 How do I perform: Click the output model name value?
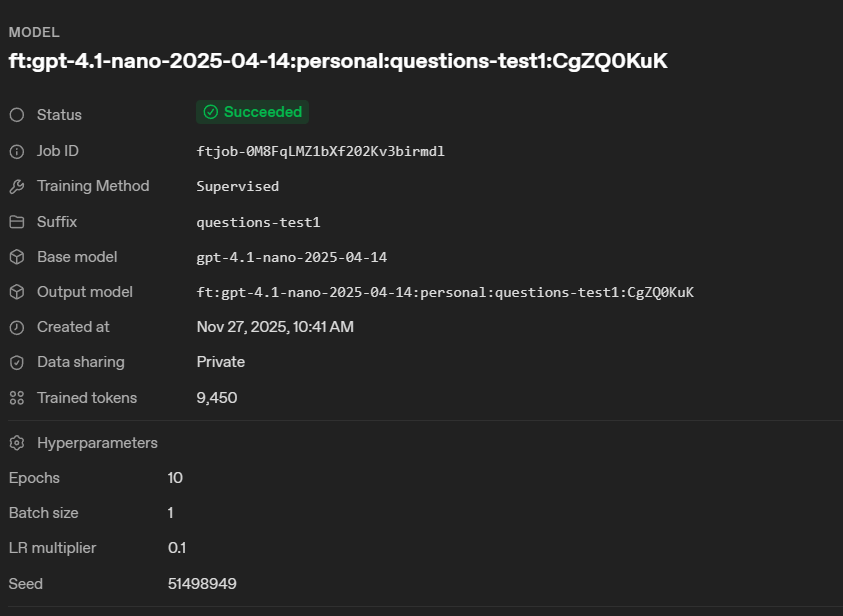(445, 292)
